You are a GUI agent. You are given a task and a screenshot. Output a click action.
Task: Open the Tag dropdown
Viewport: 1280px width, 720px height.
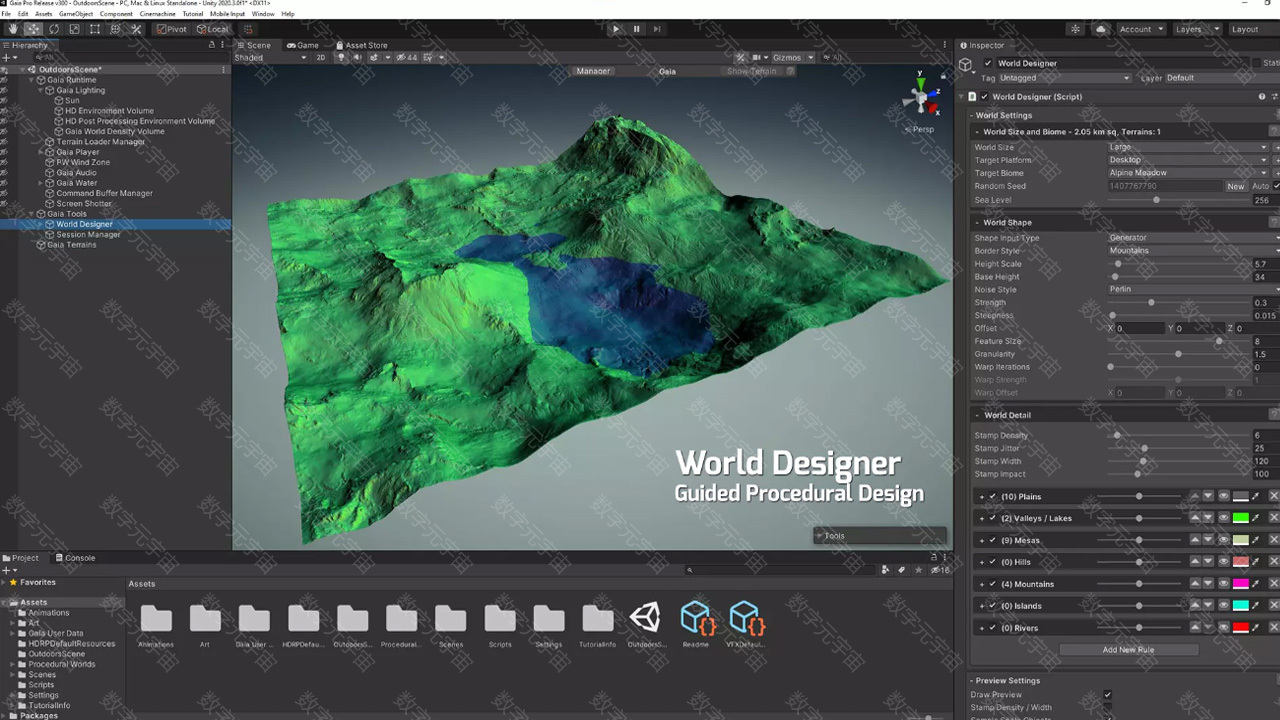pos(1065,78)
